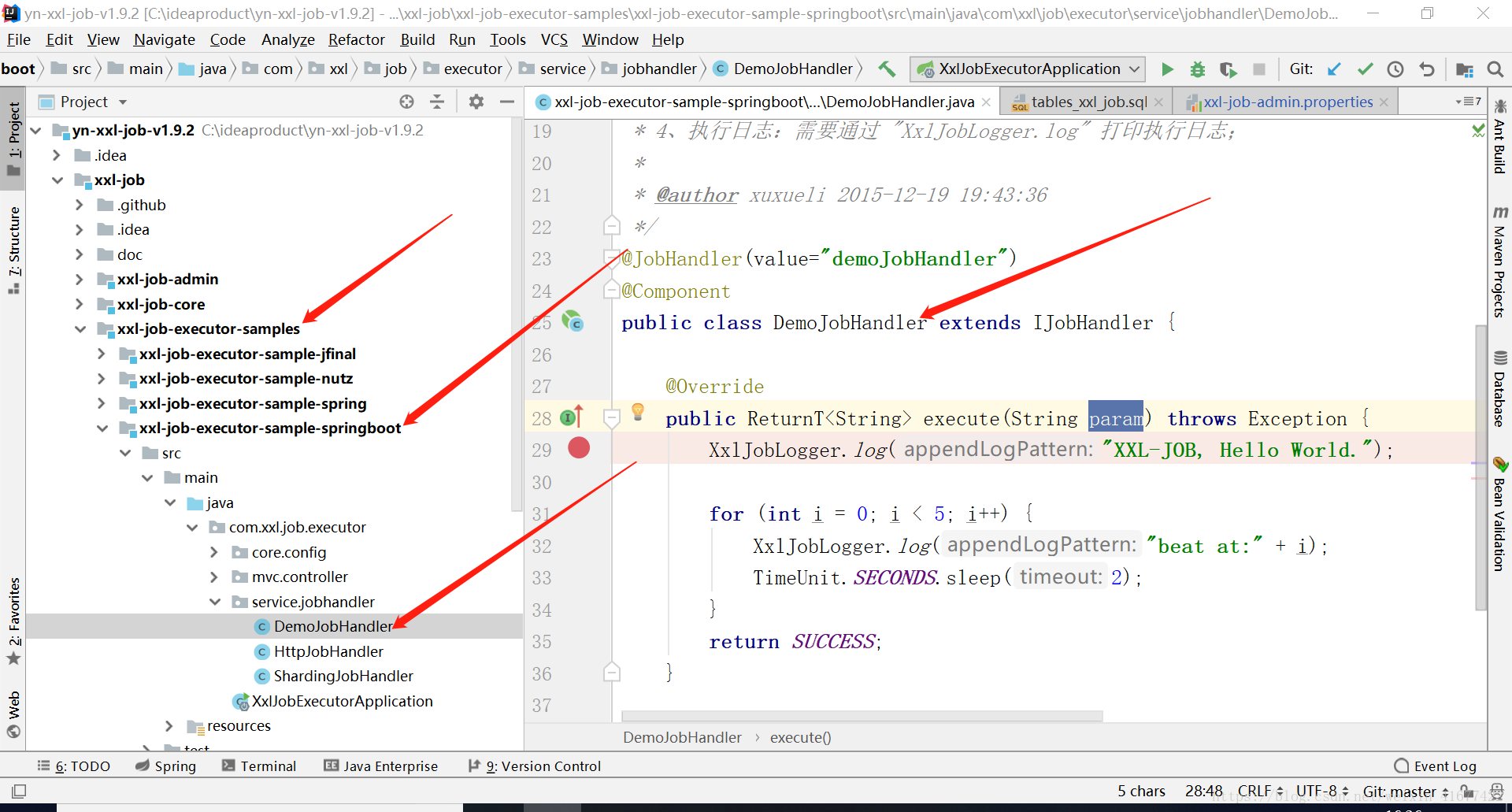The image size is (1512, 812).
Task: Open the 9: Version Control tool window
Action: [x=534, y=766]
